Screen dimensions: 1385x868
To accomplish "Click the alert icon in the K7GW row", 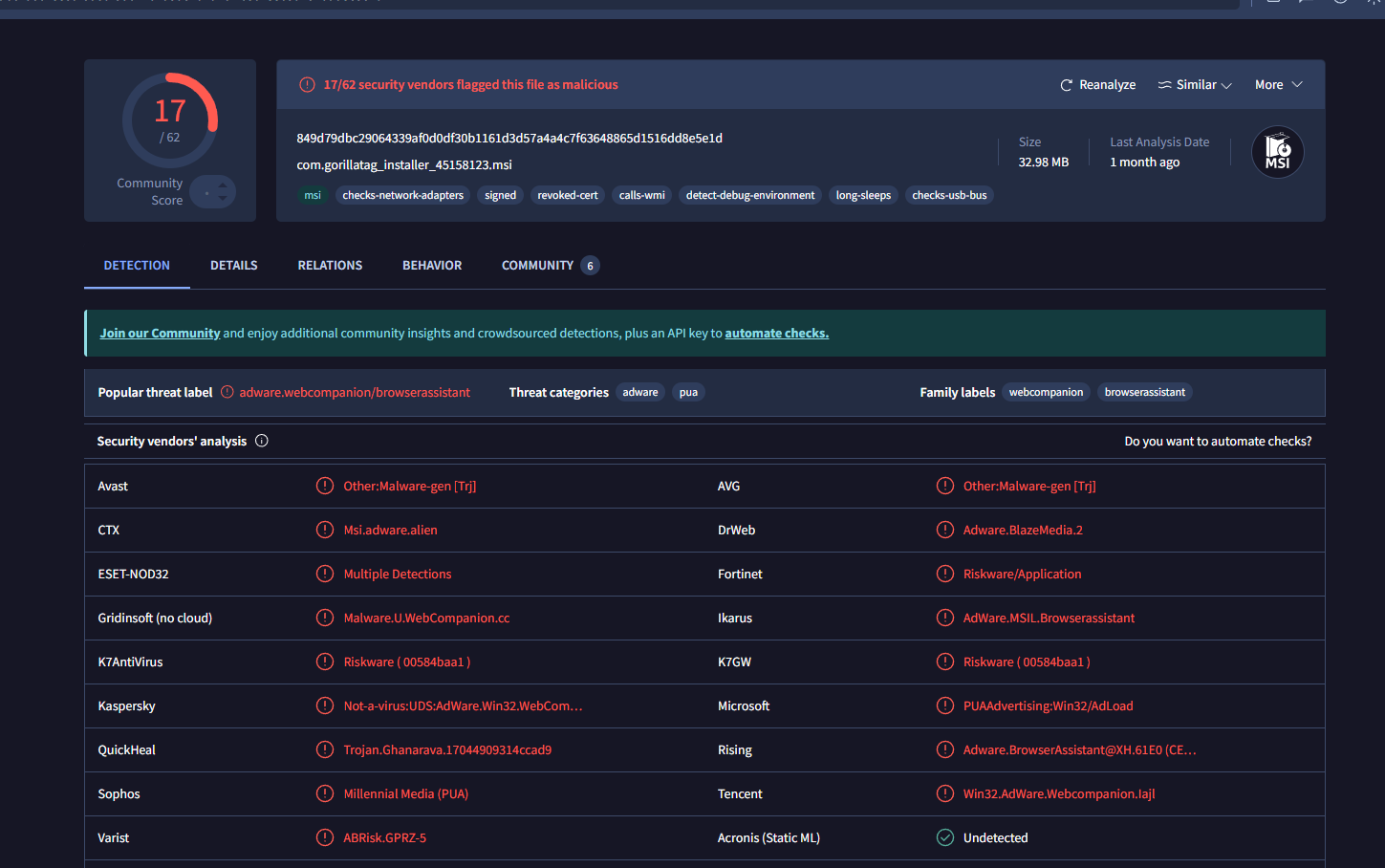I will pyautogui.click(x=945, y=662).
